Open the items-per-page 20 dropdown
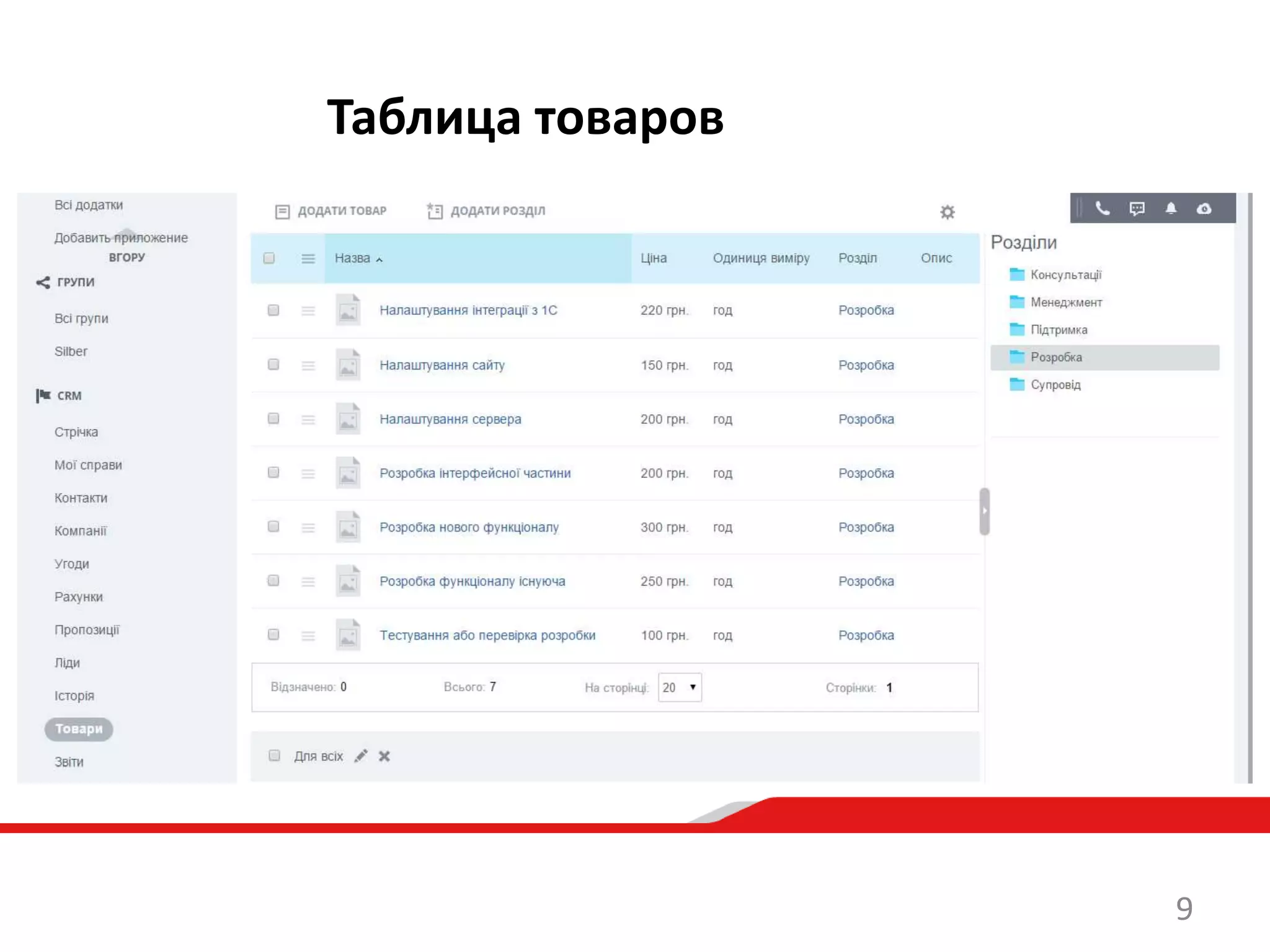 (x=680, y=687)
